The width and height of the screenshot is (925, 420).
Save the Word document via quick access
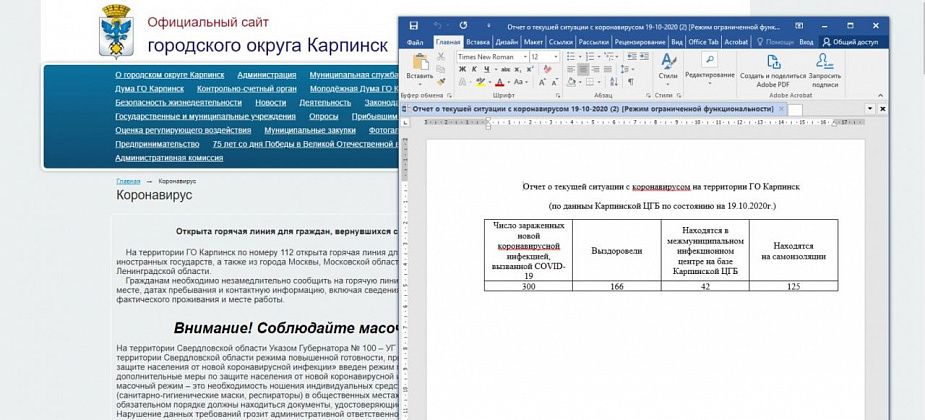pyautogui.click(x=414, y=25)
